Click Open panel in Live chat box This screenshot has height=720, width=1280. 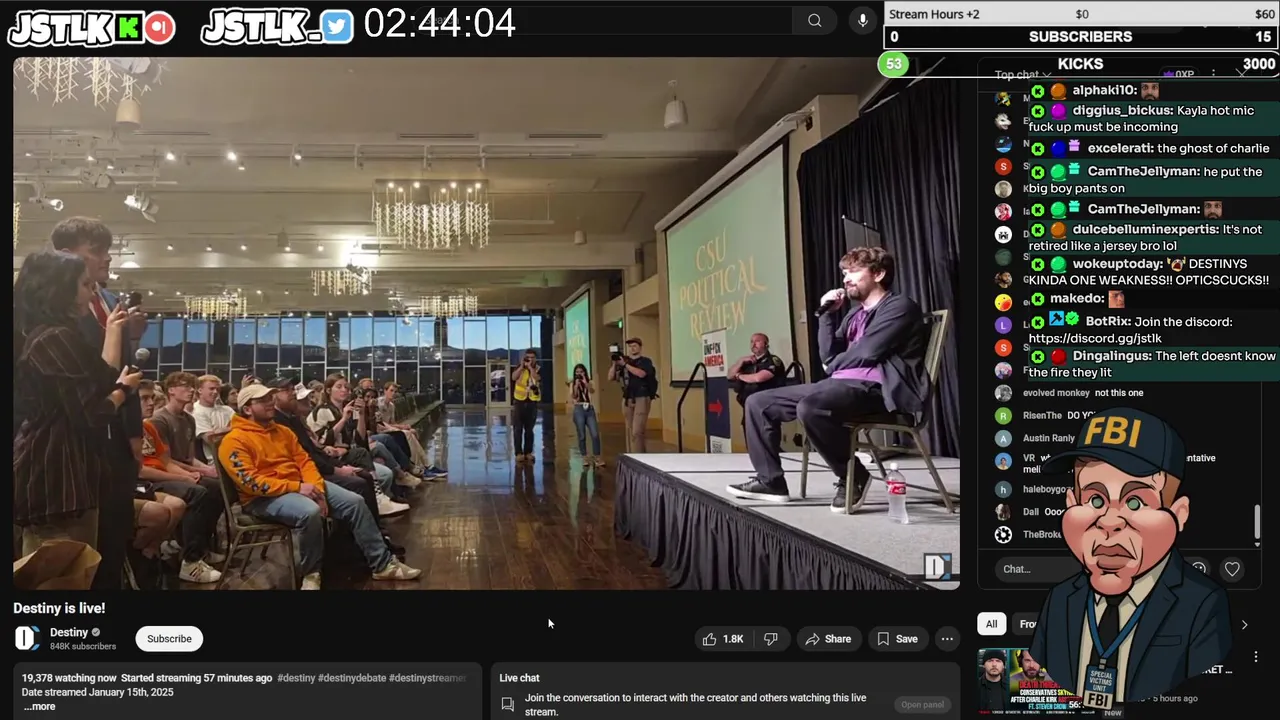coord(922,705)
